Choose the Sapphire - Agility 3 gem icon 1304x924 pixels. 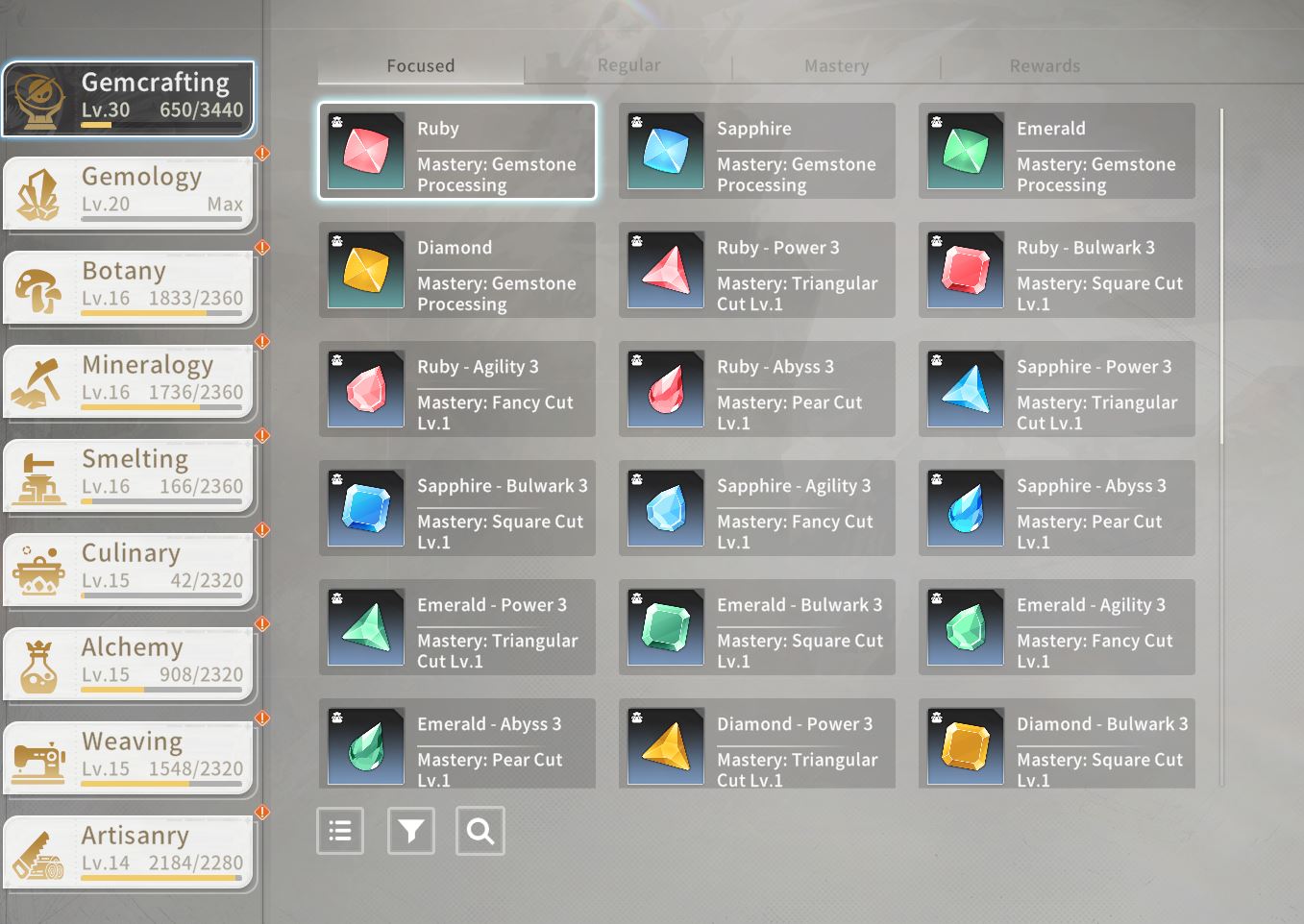pos(665,508)
